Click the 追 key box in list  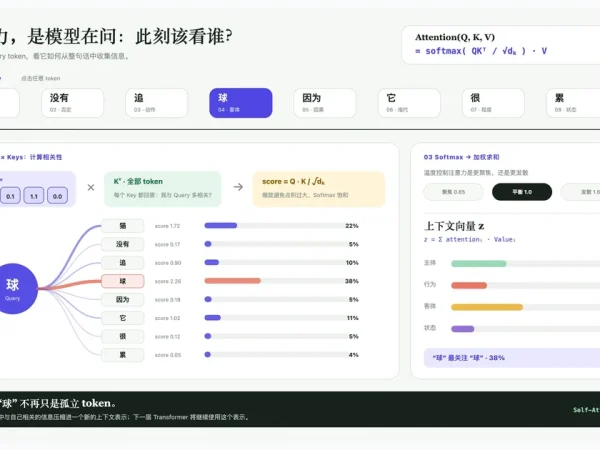(x=123, y=262)
